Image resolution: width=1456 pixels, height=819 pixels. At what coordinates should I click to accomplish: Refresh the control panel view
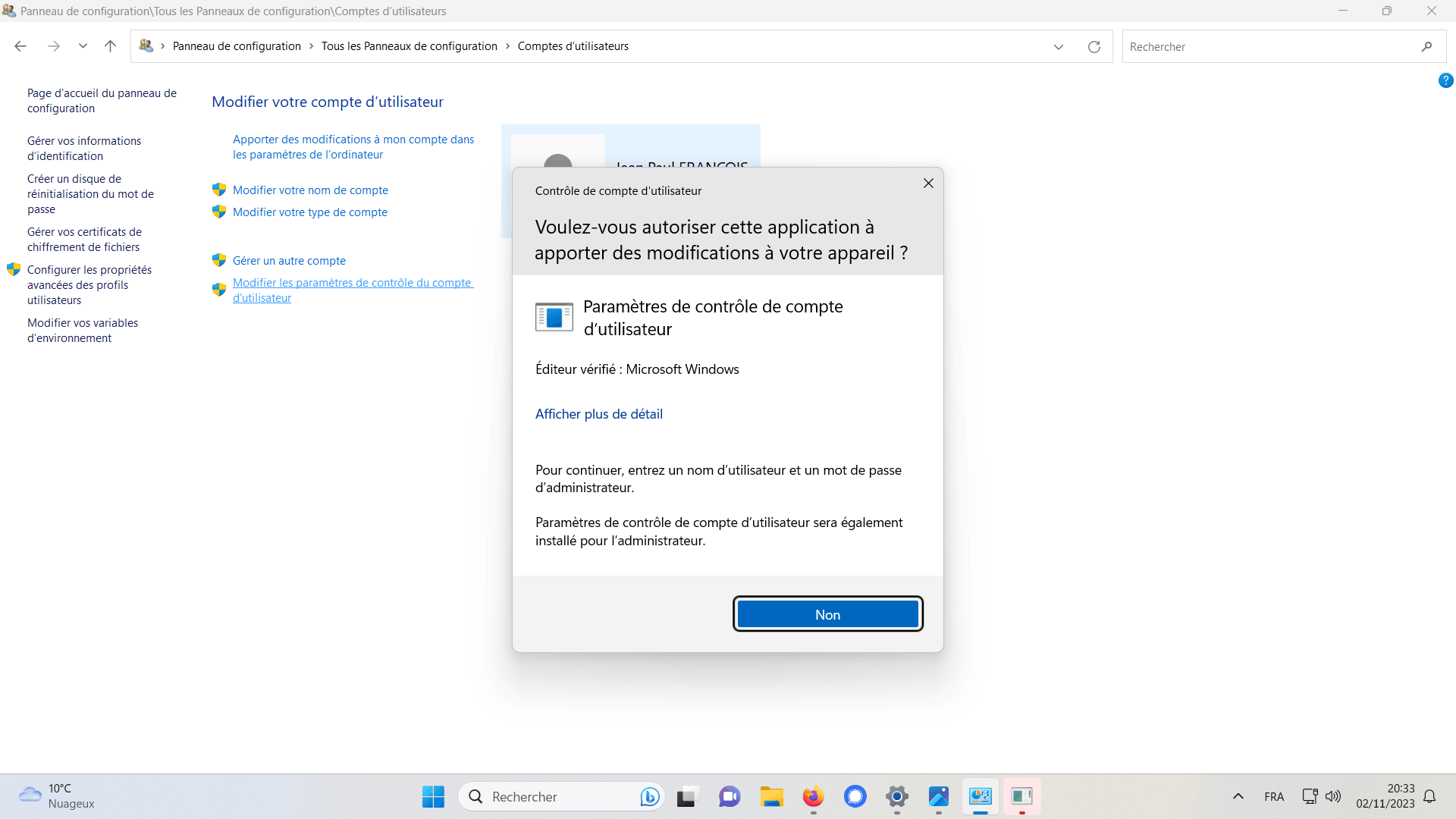1094,47
